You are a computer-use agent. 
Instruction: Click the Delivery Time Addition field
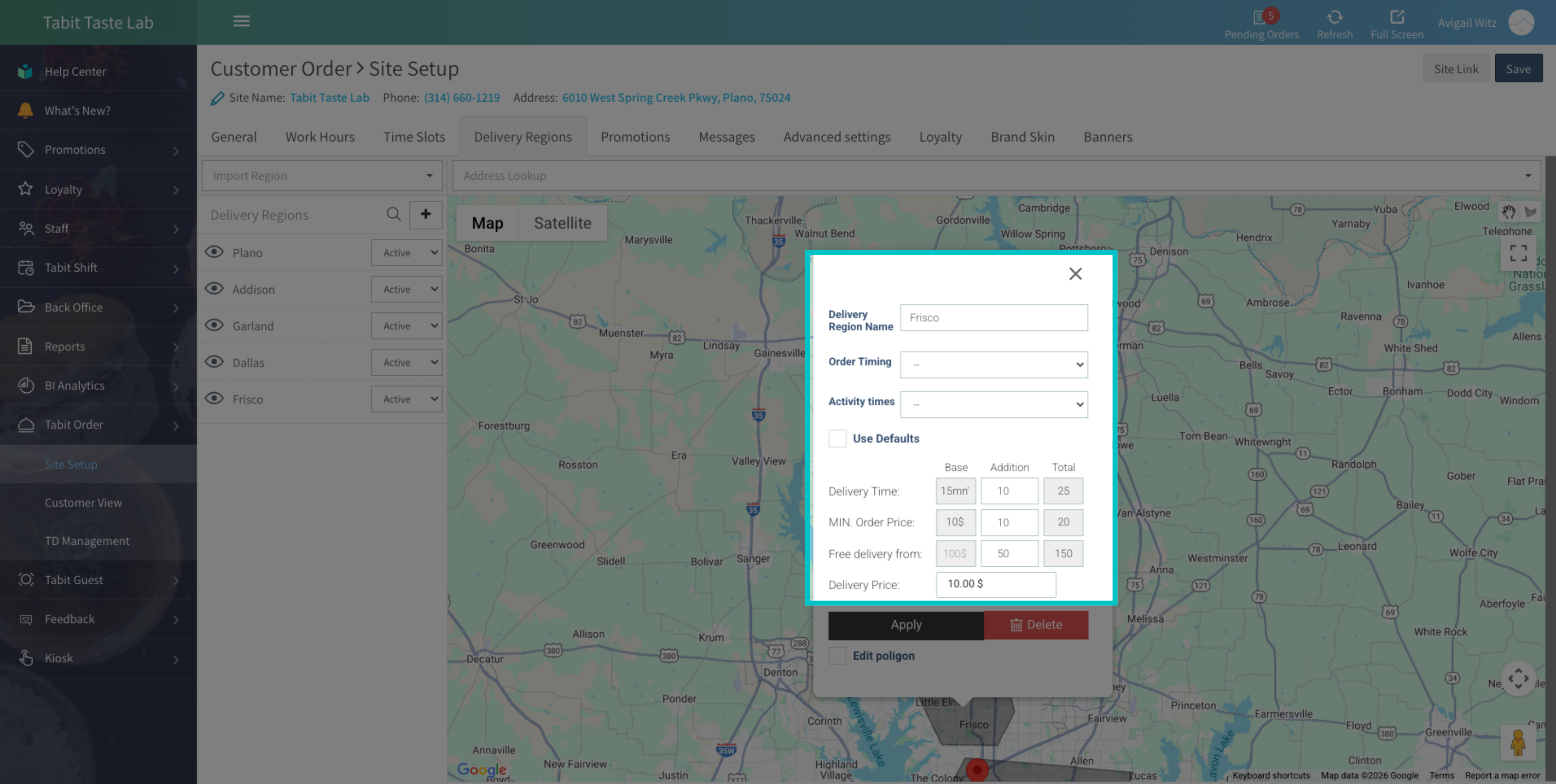tap(1009, 491)
